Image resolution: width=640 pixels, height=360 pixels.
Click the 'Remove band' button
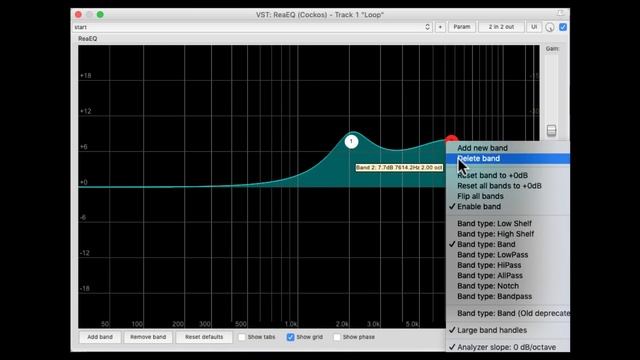[148, 337]
